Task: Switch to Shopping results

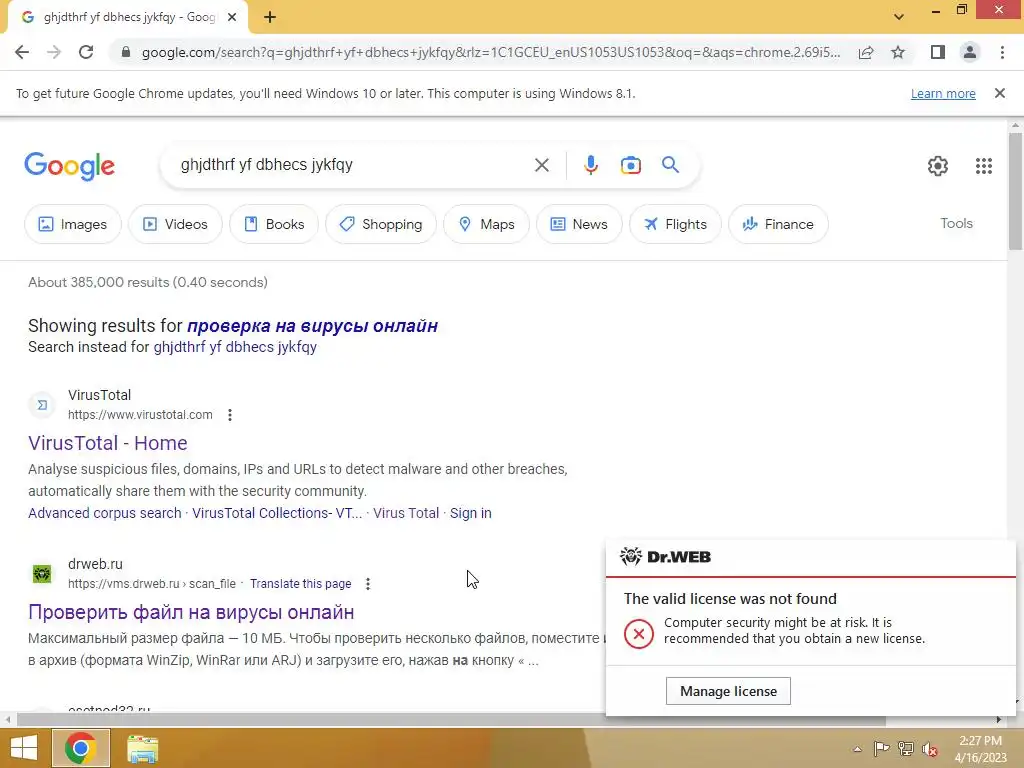Action: [x=381, y=224]
